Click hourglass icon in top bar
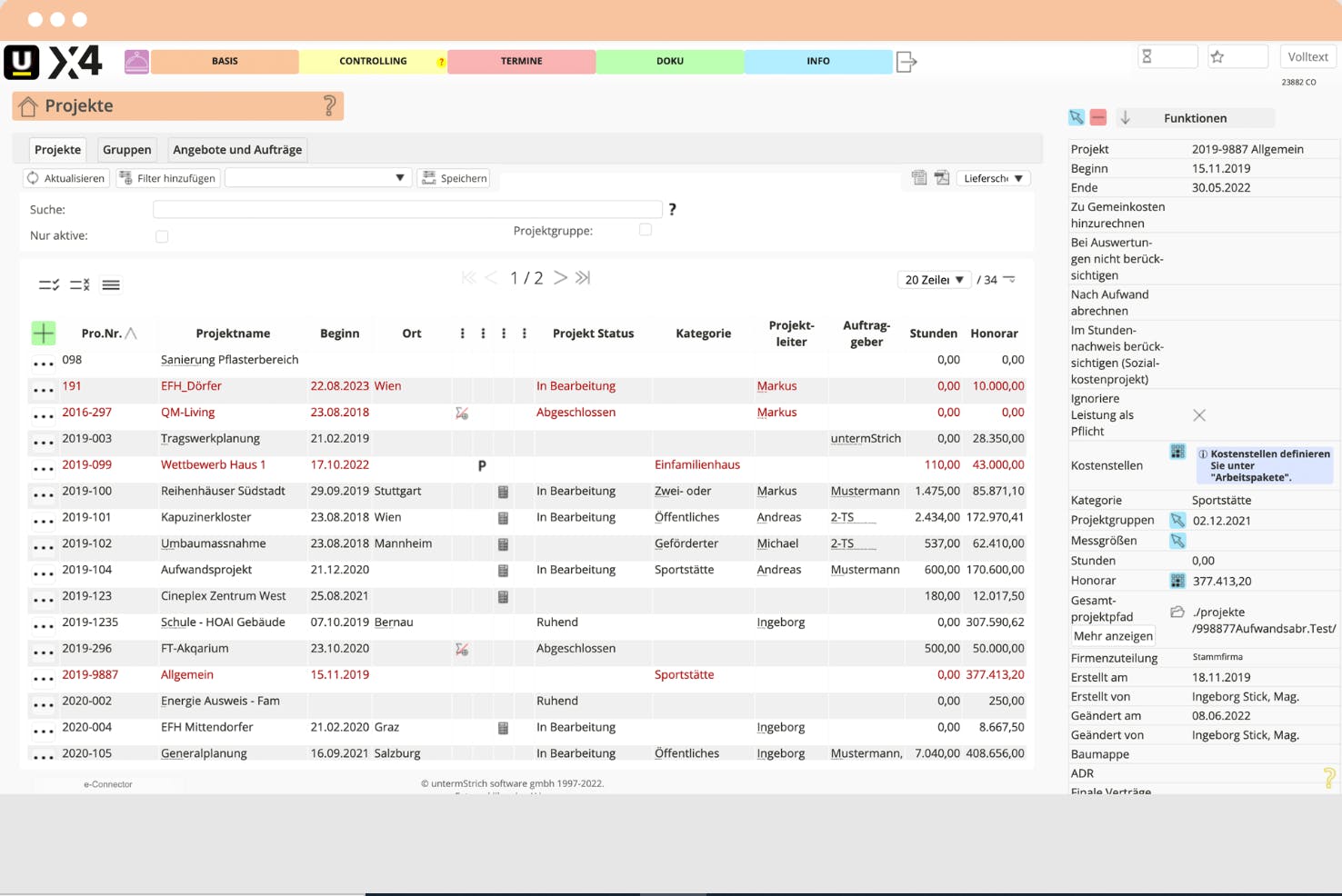Screen dimensions: 1342x896 1147,57
